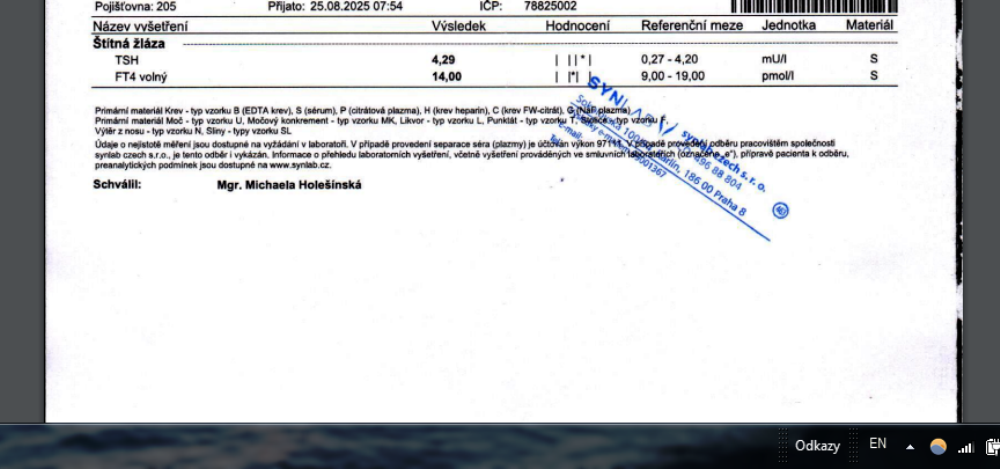Open the EN input language selector
Viewport: 1000px width, 469px height.
coord(878,444)
